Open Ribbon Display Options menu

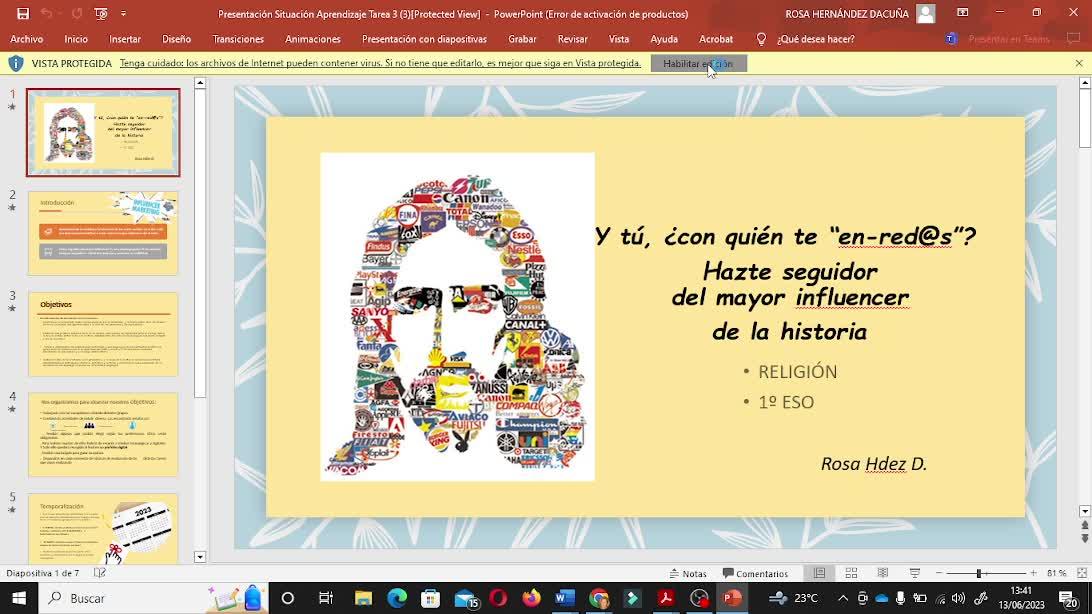pos(962,13)
